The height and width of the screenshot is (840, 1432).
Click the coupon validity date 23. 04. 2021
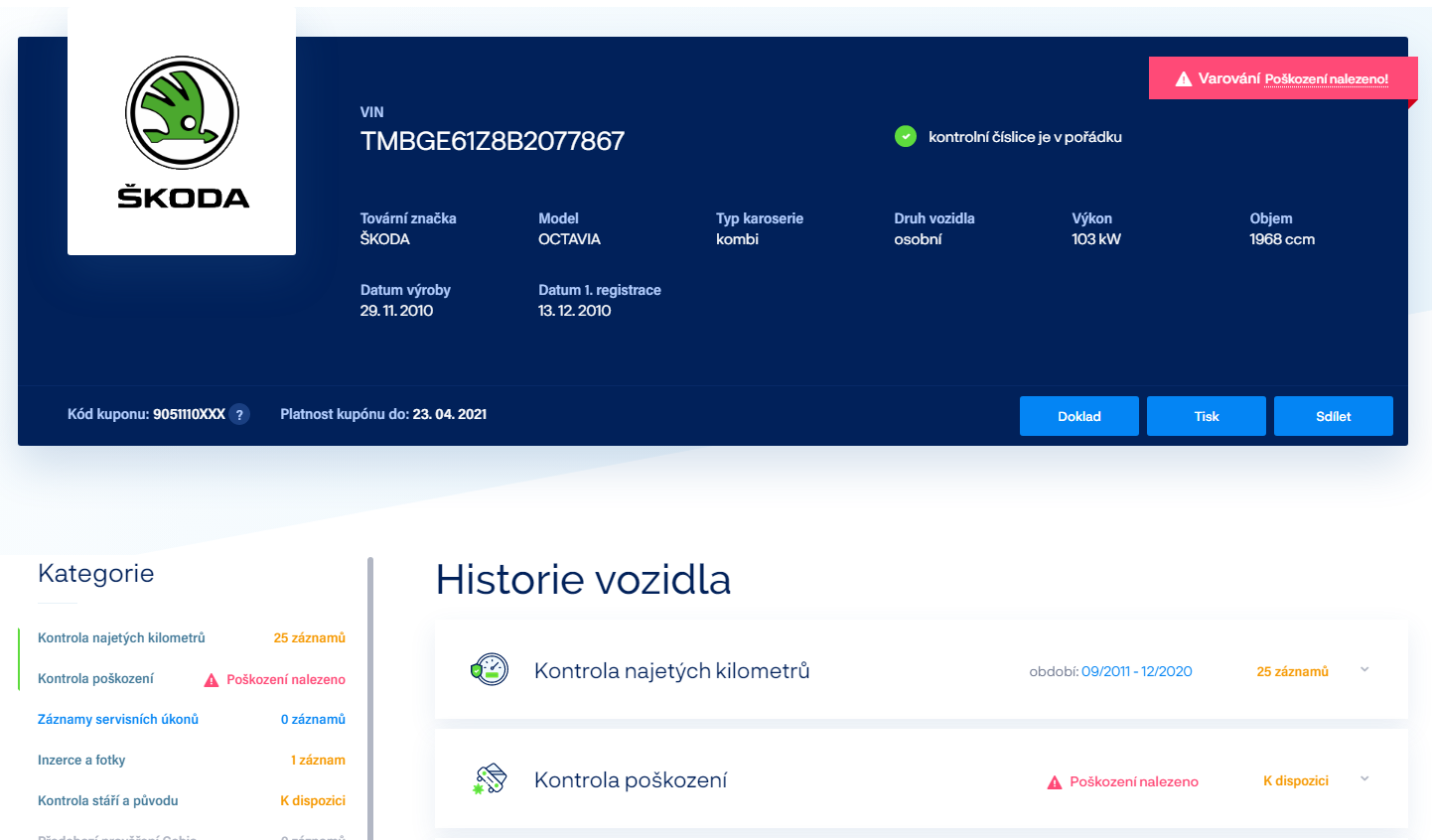point(450,414)
